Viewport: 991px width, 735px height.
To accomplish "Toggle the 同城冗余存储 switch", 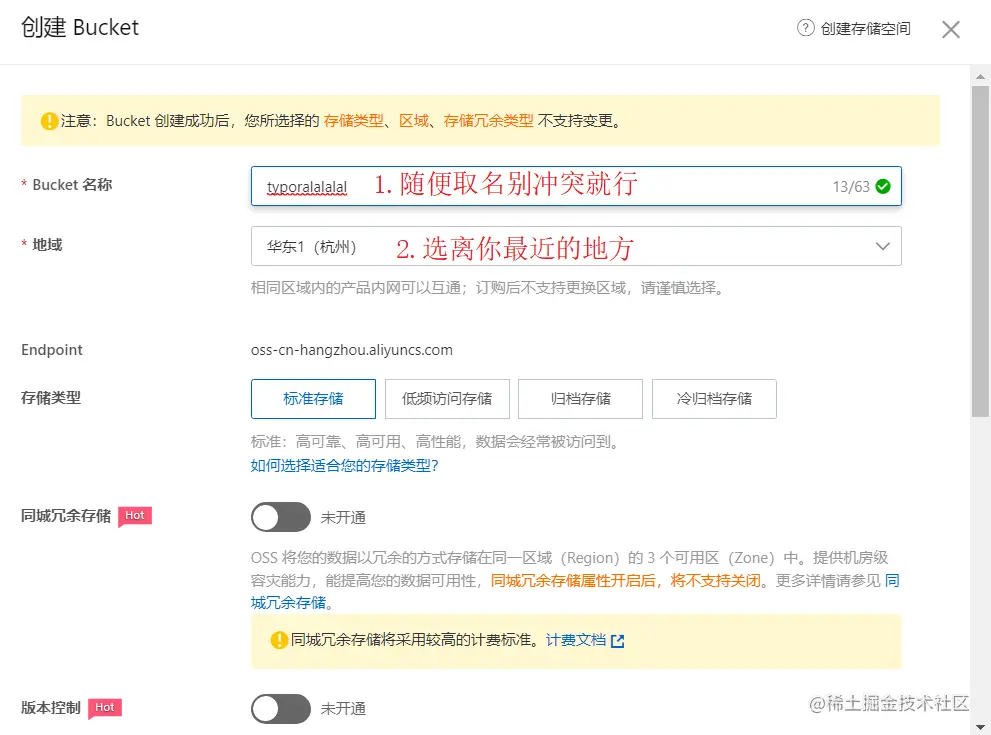I will pos(281,517).
